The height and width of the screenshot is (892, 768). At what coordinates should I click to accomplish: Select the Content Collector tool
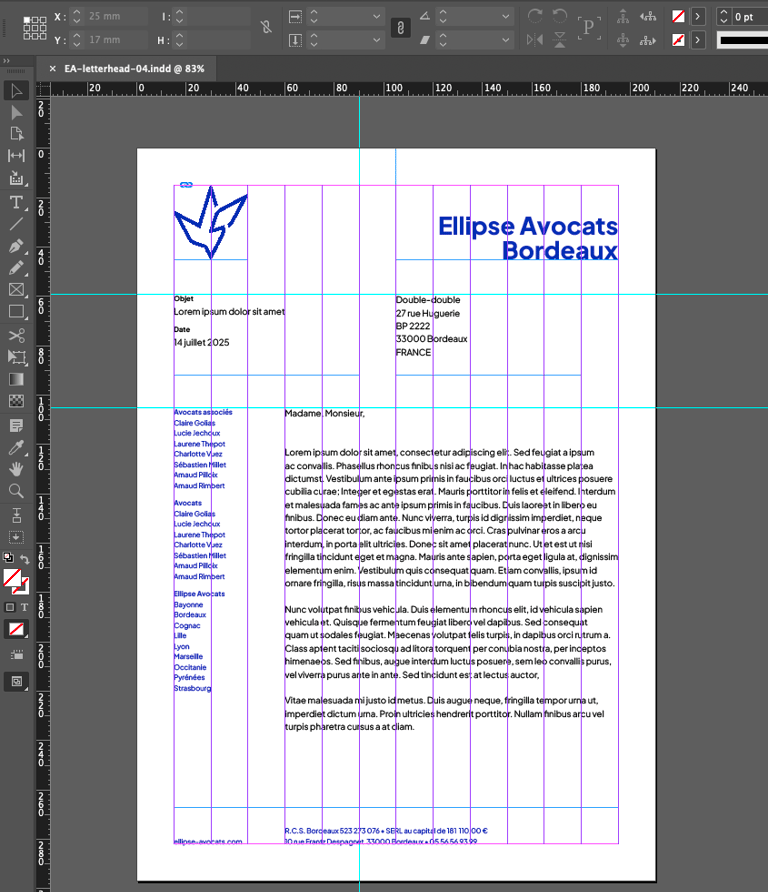click(x=16, y=179)
